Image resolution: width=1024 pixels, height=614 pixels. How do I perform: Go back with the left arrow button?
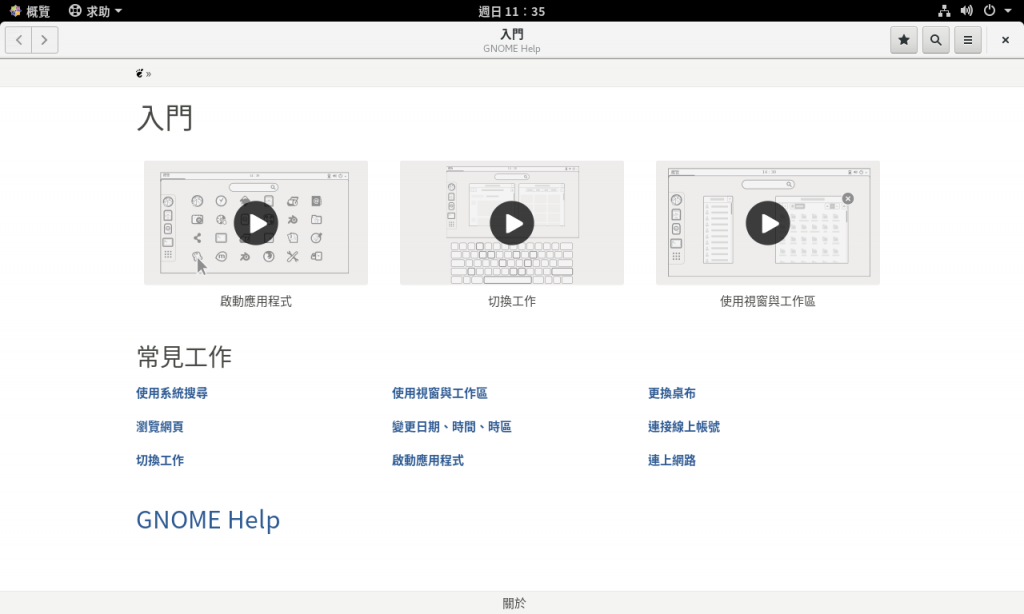[x=19, y=40]
